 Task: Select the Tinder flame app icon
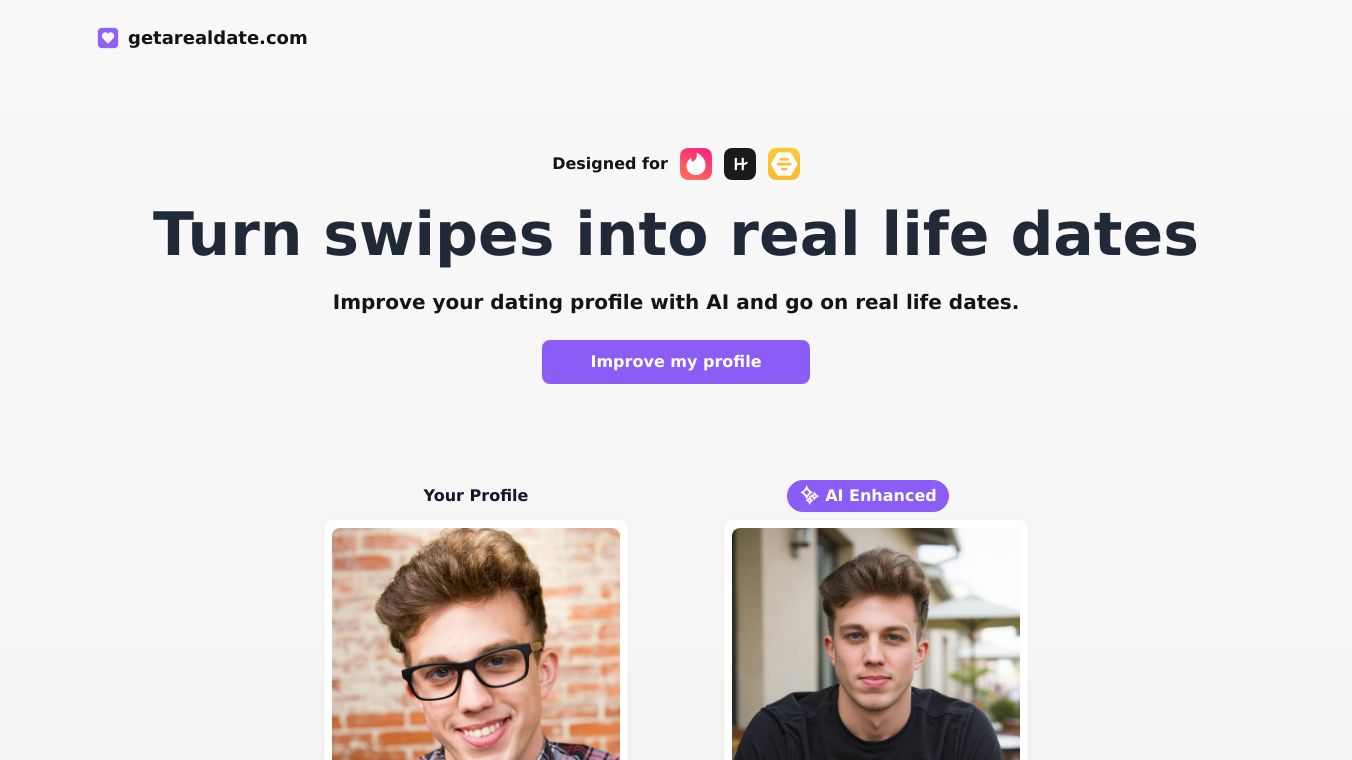(x=696, y=164)
